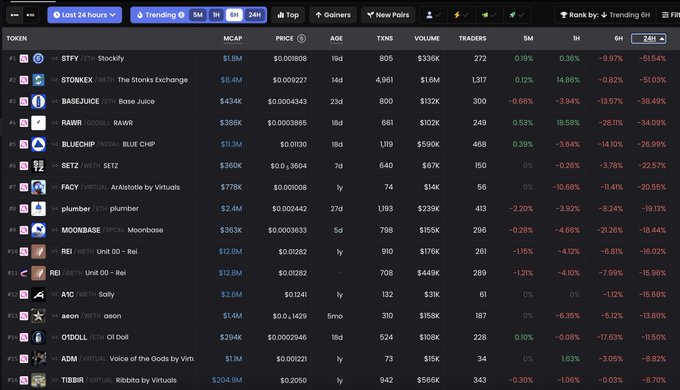Screen dimensions: 680x390
Task: Select the 6H trending timeframe
Action: click(234, 15)
